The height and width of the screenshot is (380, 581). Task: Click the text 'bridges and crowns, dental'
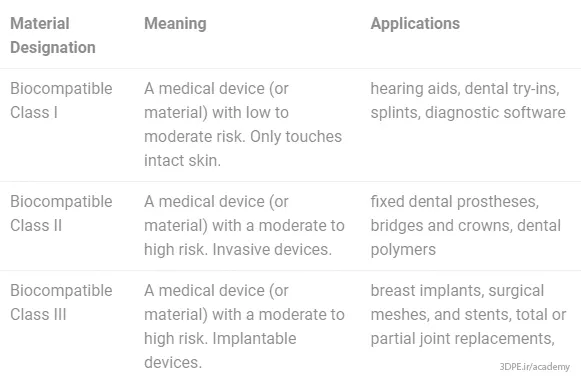[x=466, y=226]
